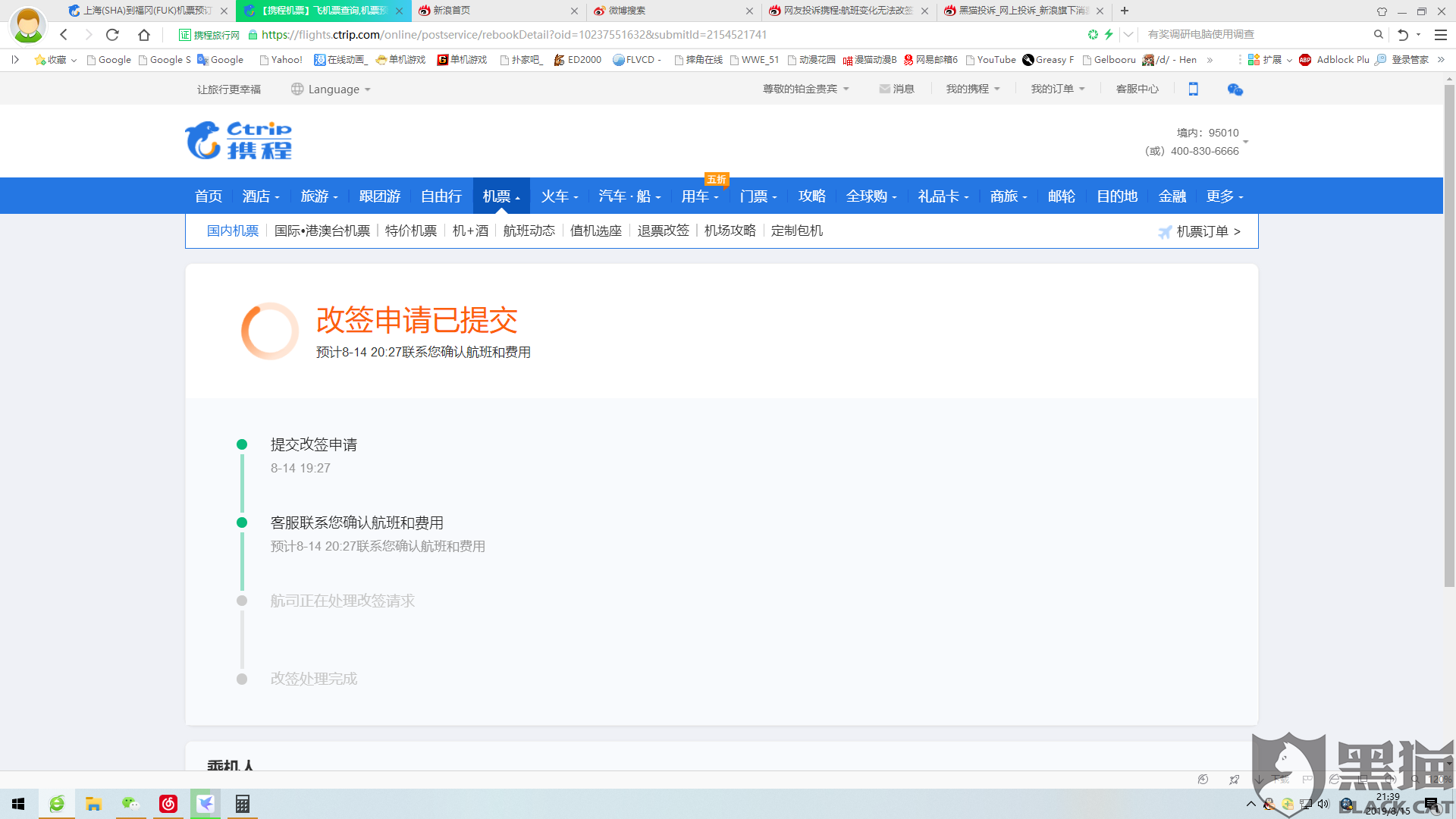The image size is (1456, 819).
Task: Go to browser home page icon
Action: (x=144, y=35)
